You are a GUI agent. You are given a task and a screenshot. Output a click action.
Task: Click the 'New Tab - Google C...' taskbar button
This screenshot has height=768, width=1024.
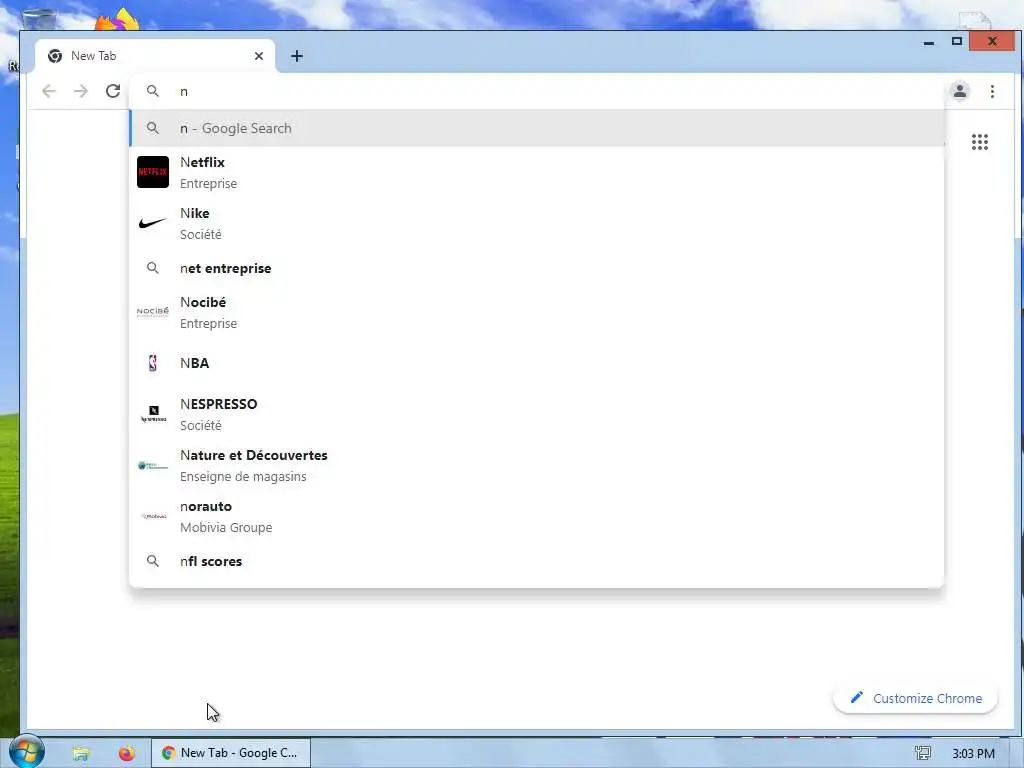tap(231, 753)
